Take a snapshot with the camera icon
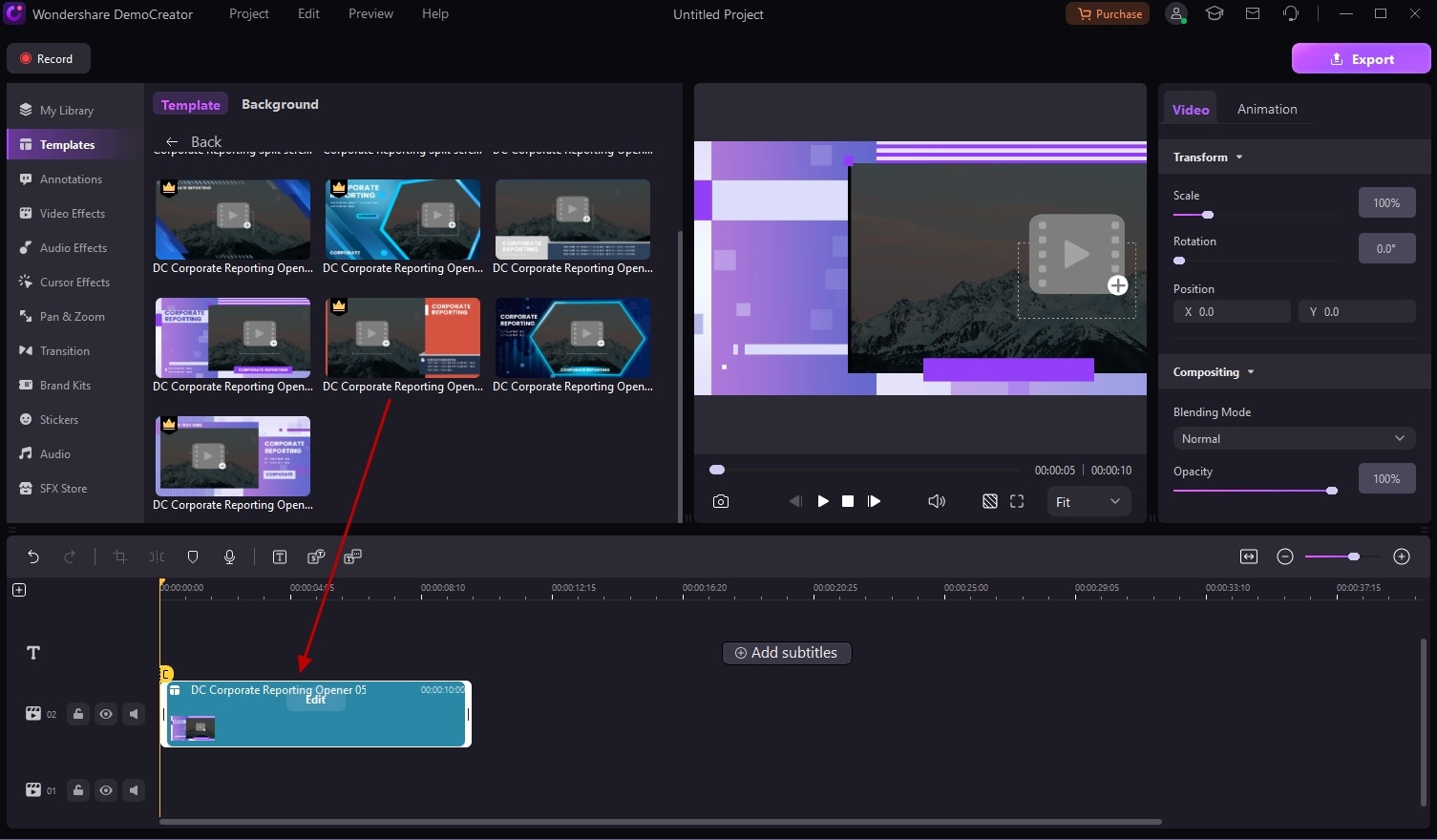This screenshot has height=840, width=1437. (x=721, y=501)
